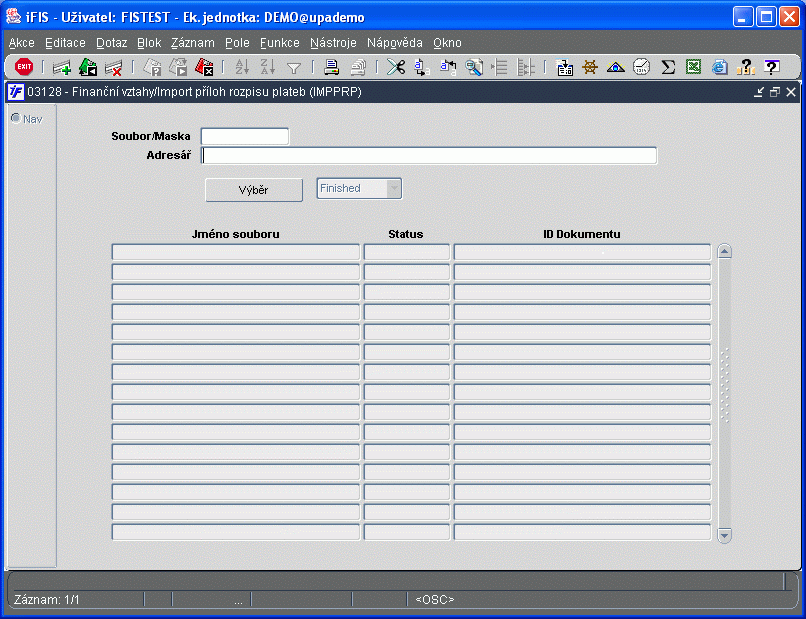The image size is (806, 619).
Task: Click the enter query question-mark icon
Action: pos(152,67)
